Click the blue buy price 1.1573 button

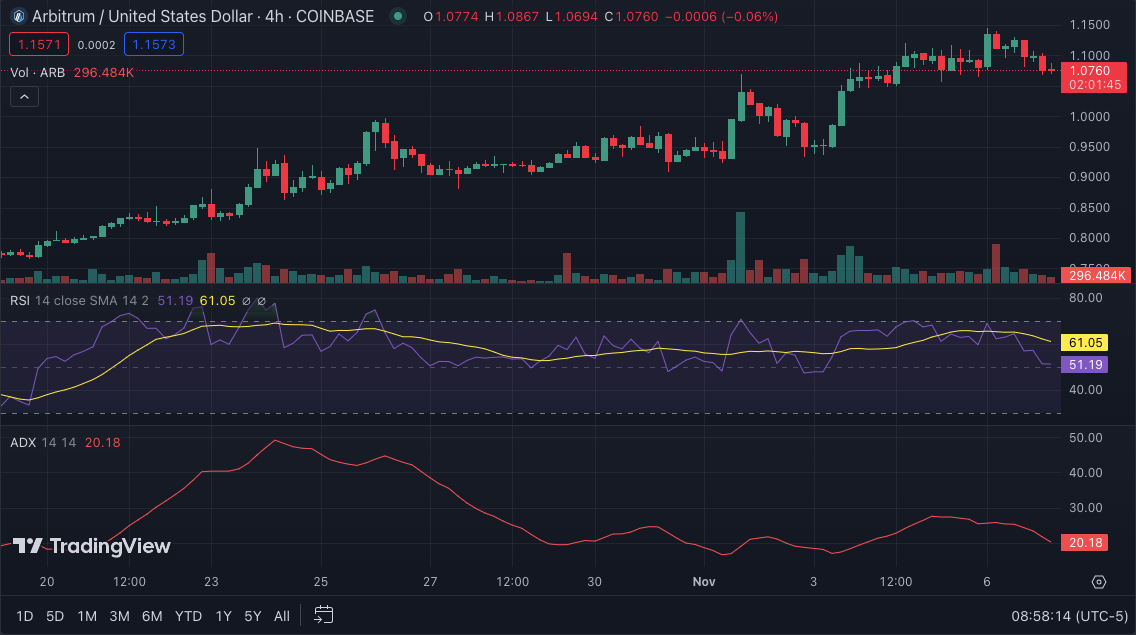pyautogui.click(x=154, y=44)
